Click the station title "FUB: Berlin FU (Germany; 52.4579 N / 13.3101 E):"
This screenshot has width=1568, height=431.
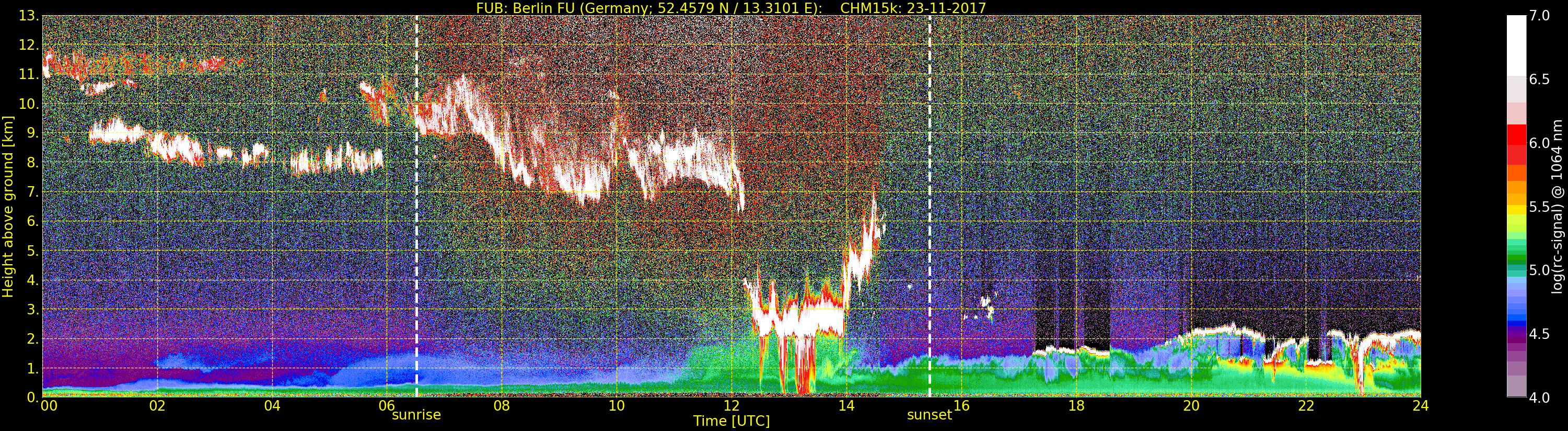click(x=650, y=7)
